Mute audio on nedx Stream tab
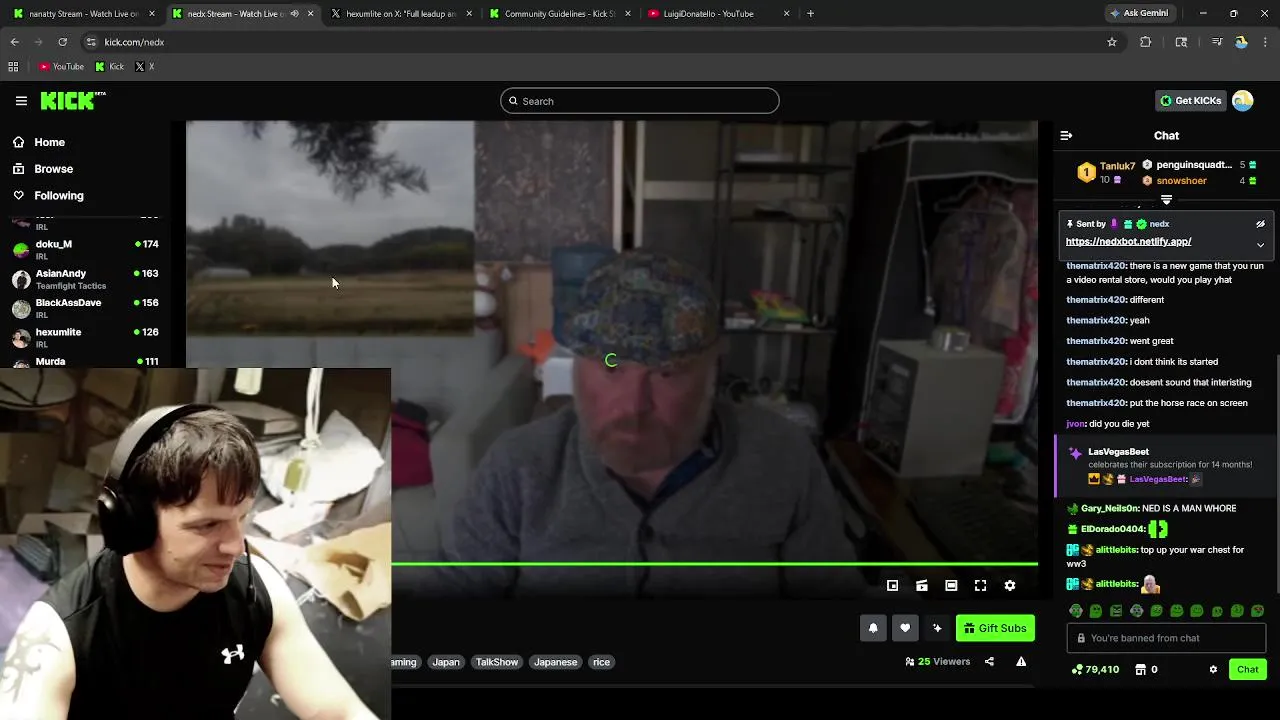 coord(294,14)
